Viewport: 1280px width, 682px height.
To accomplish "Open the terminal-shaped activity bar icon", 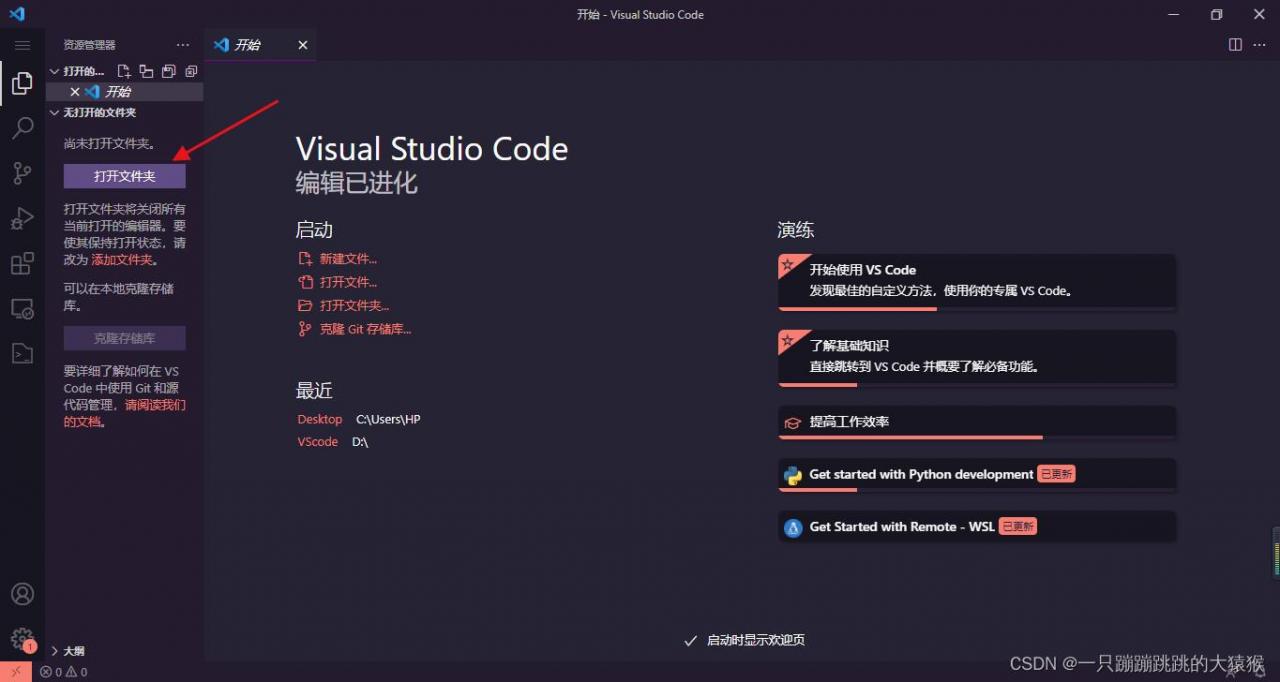I will click(x=22, y=353).
